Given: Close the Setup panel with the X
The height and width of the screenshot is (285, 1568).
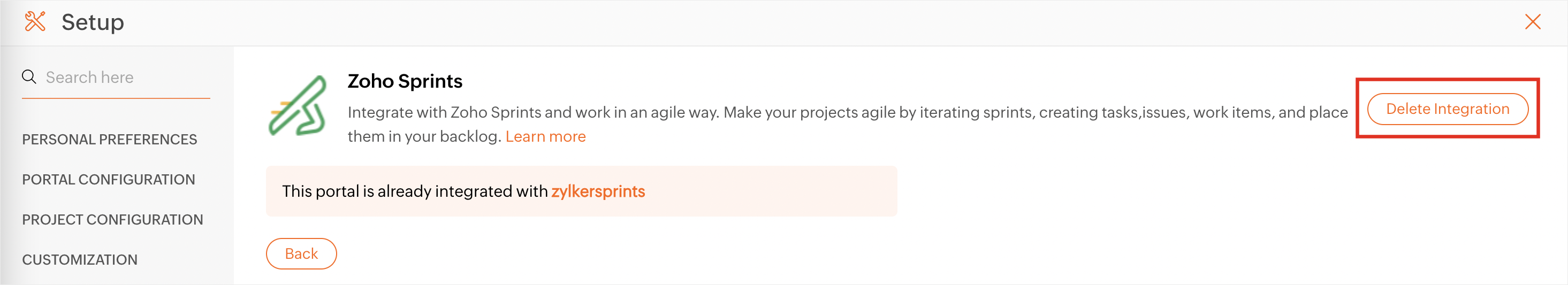Looking at the screenshot, I should (x=1532, y=22).
